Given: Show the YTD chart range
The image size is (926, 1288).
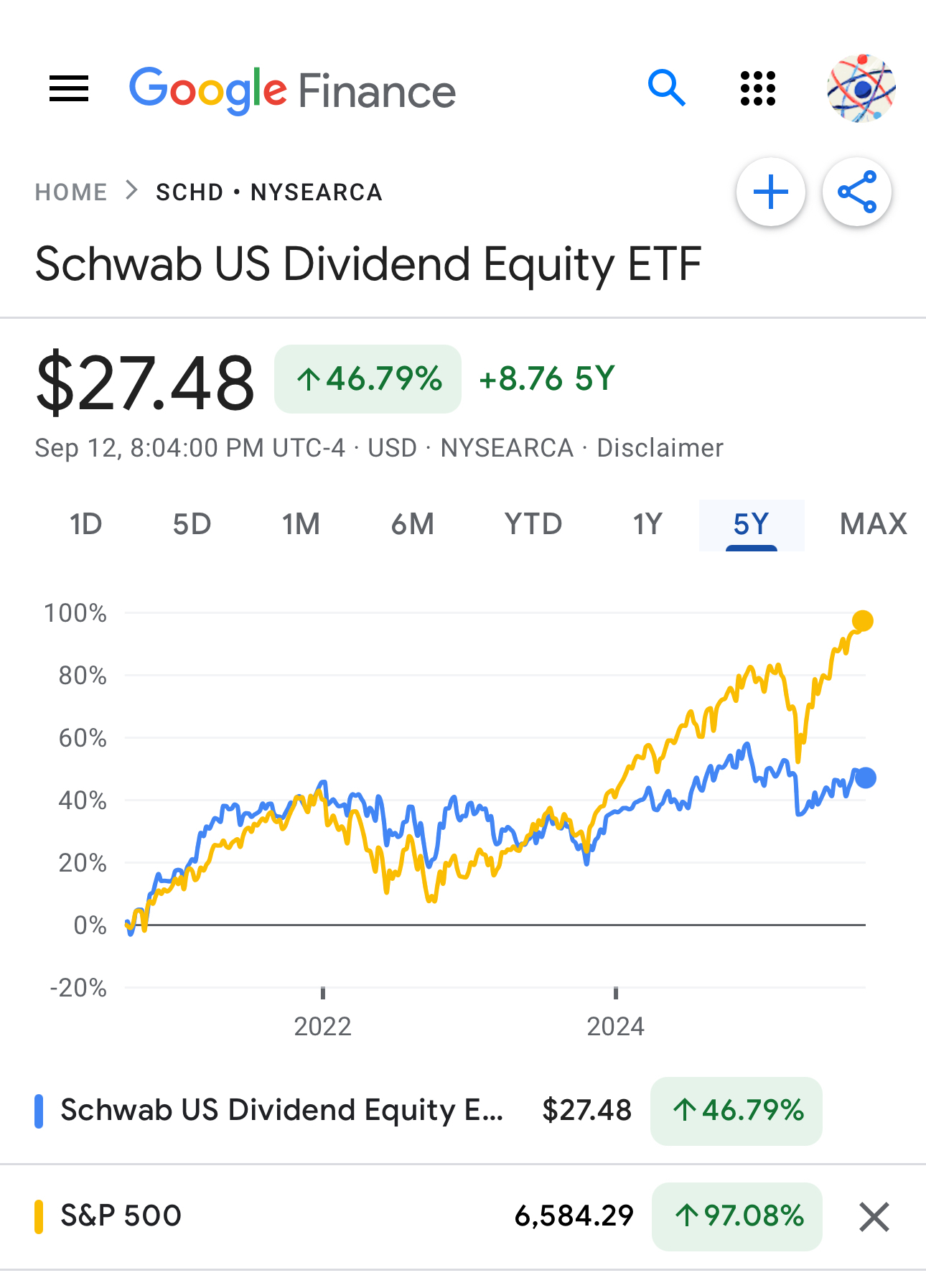Looking at the screenshot, I should (533, 524).
